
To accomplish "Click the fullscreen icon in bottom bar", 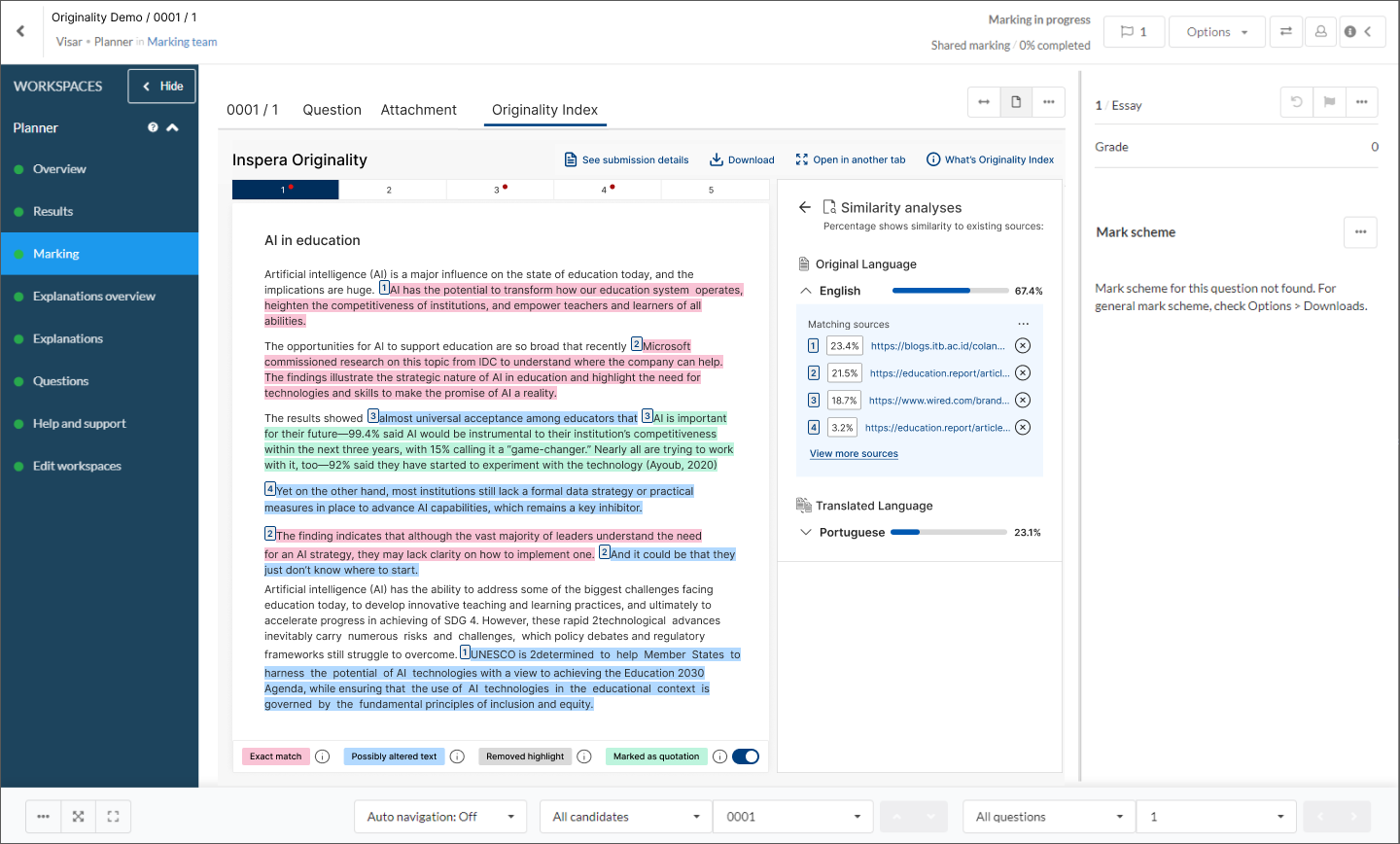I will coord(113,817).
